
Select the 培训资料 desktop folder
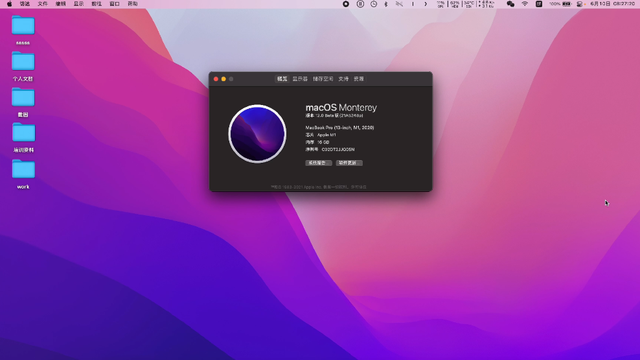(x=23, y=133)
